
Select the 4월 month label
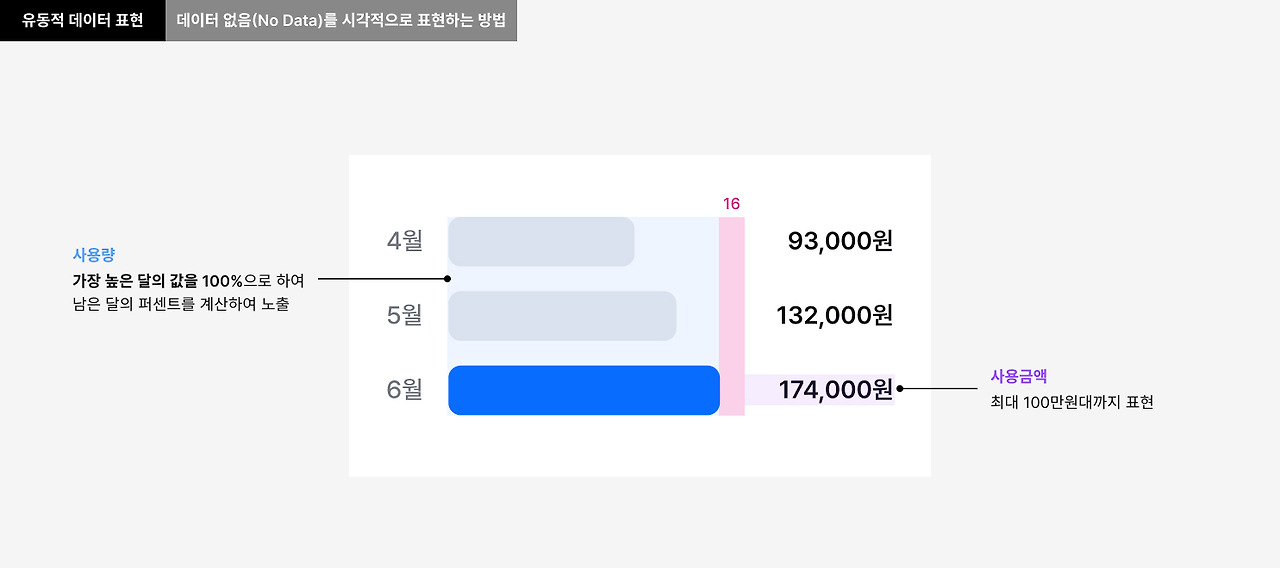pos(405,241)
